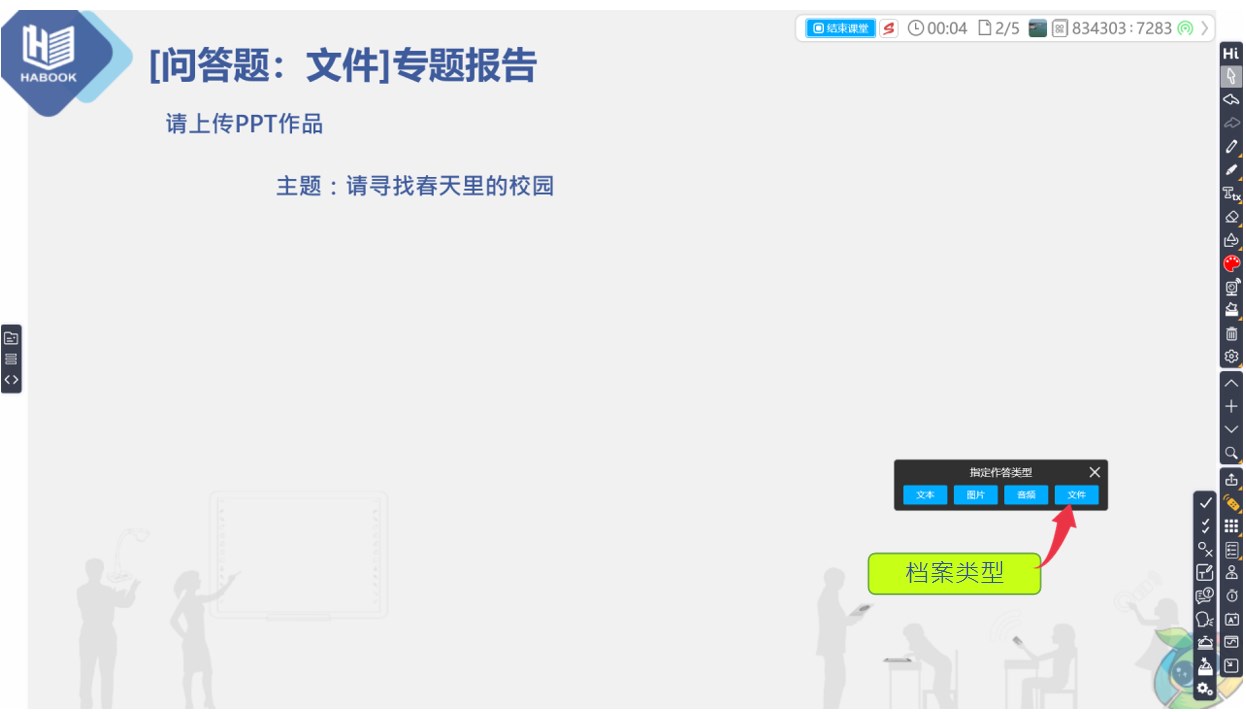Collapse the toolbar using the up chevron

coord(1231,383)
